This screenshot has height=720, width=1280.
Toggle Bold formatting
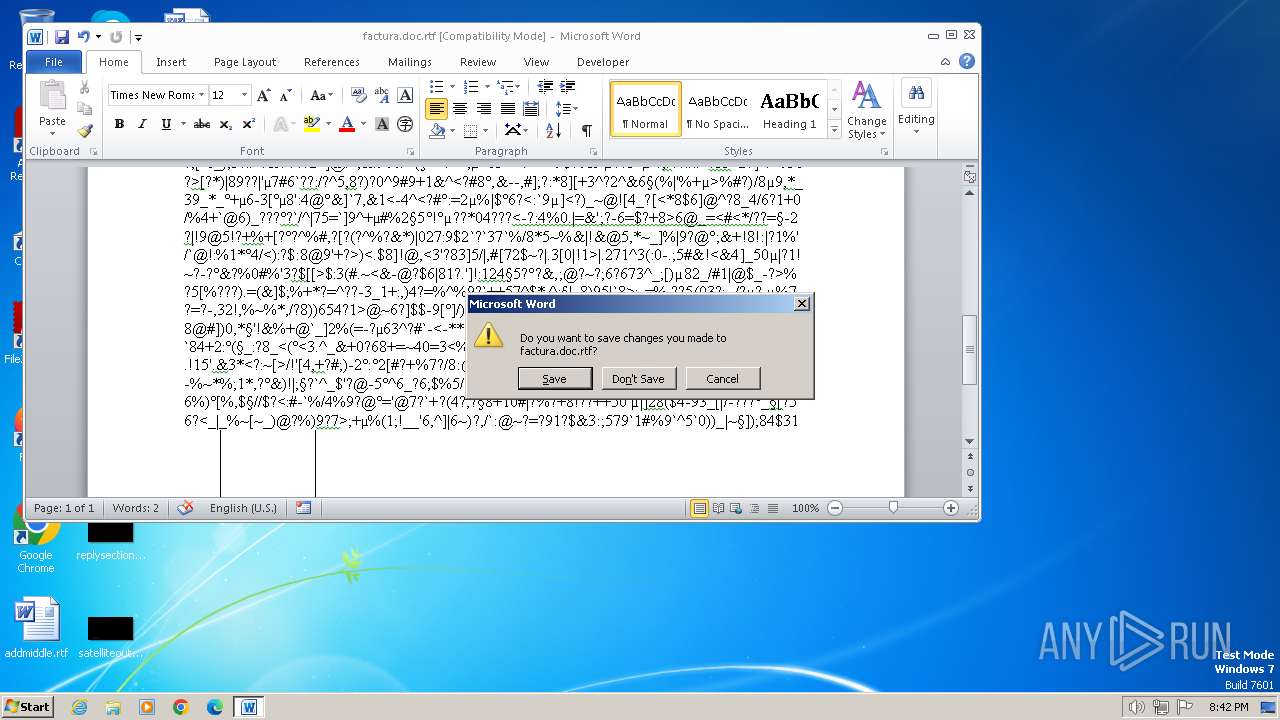pos(119,124)
